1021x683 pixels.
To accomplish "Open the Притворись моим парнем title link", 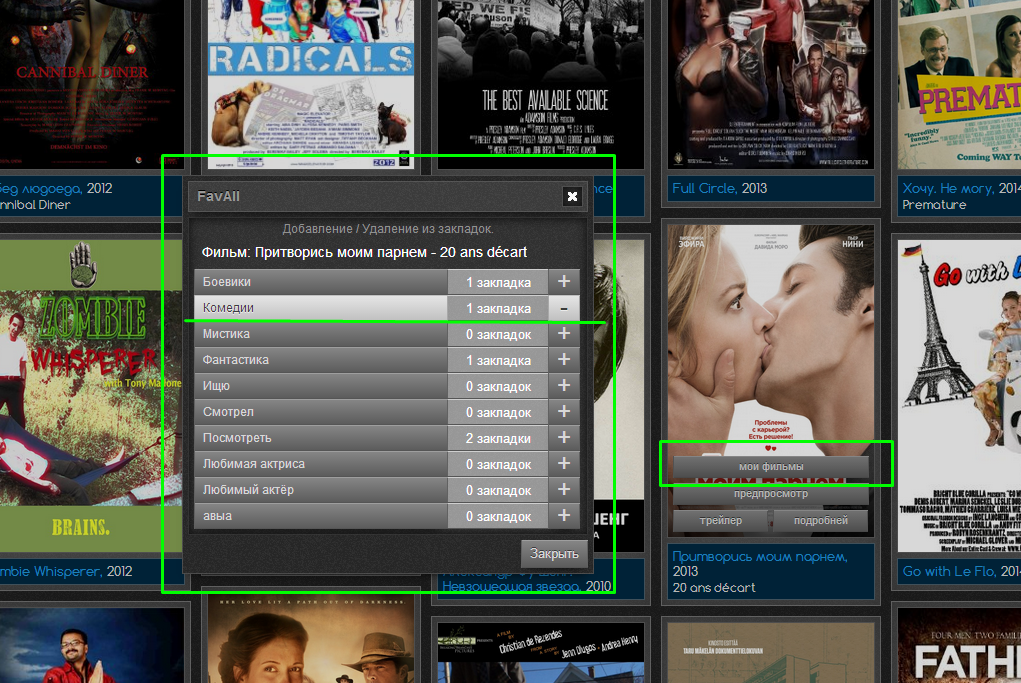I will point(760,557).
